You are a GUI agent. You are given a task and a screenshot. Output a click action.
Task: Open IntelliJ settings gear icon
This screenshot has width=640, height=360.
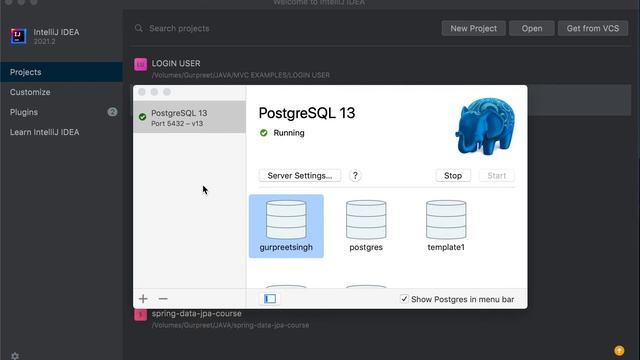click(x=15, y=356)
